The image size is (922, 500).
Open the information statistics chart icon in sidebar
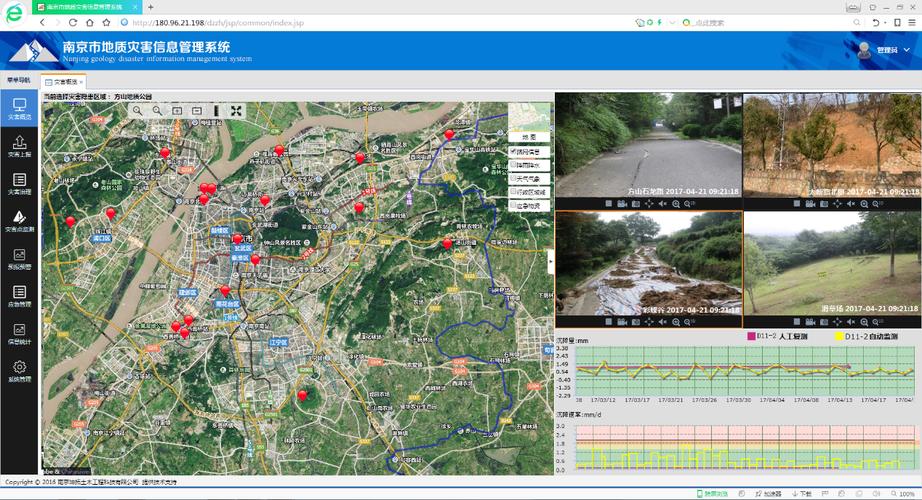tap(19, 329)
